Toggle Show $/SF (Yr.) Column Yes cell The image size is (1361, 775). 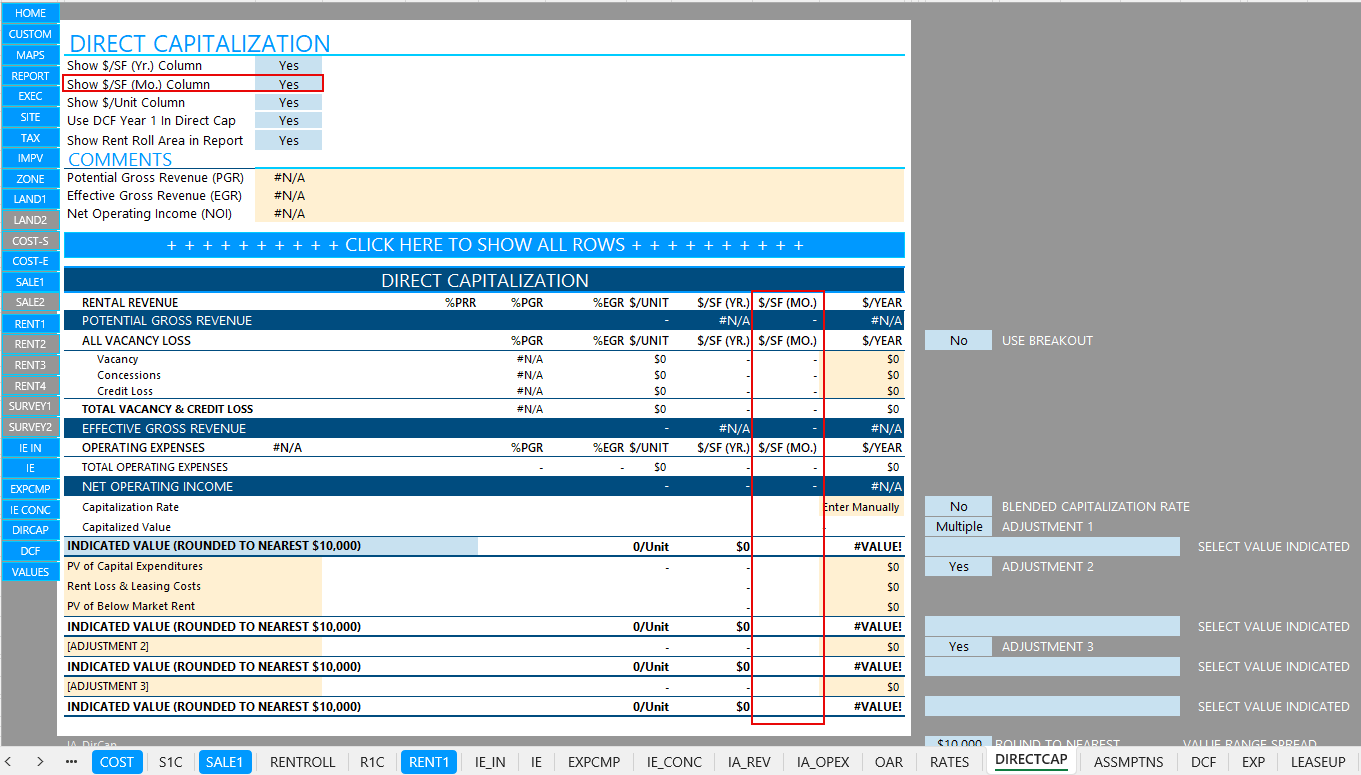(289, 66)
